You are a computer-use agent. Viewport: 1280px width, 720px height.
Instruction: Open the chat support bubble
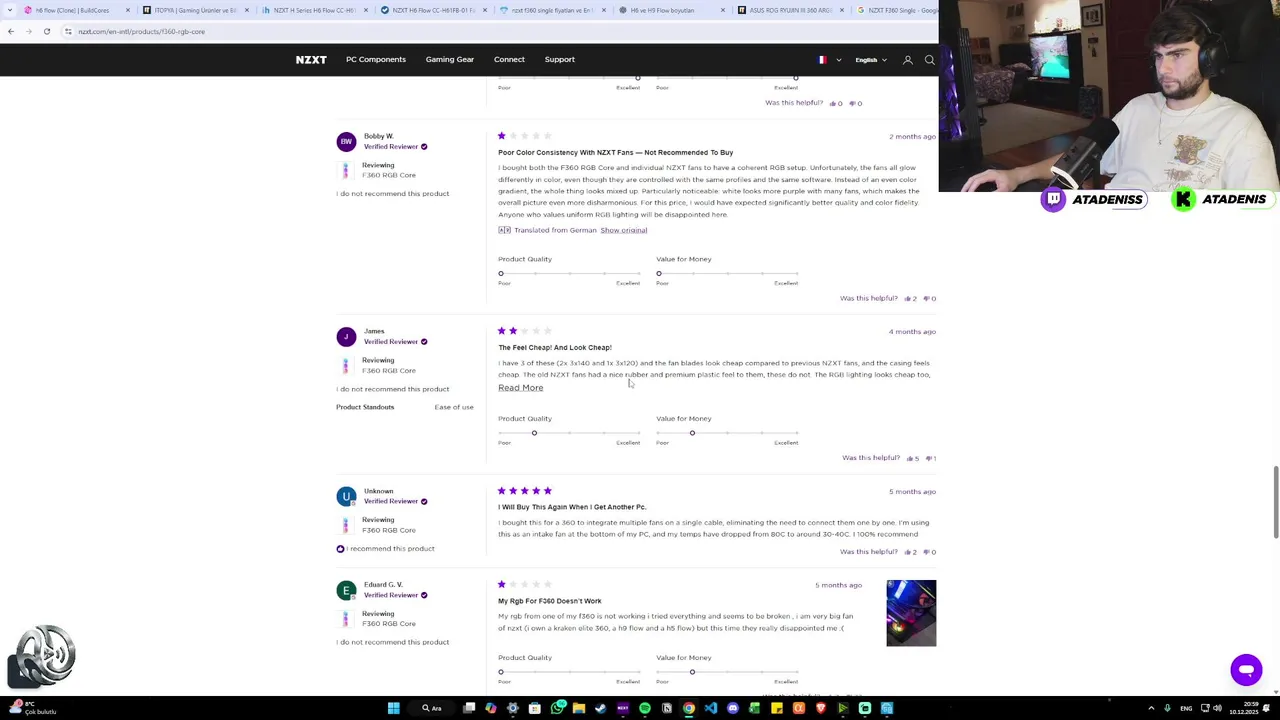pos(1246,670)
